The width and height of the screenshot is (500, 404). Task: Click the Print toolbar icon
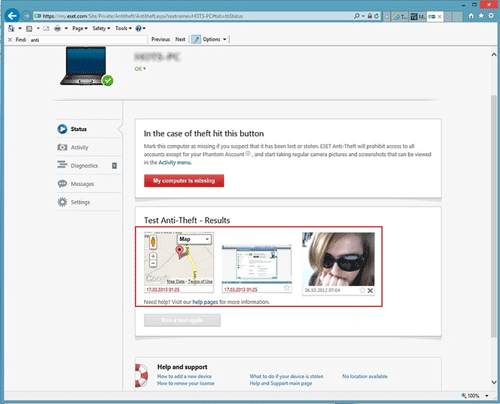click(x=58, y=28)
